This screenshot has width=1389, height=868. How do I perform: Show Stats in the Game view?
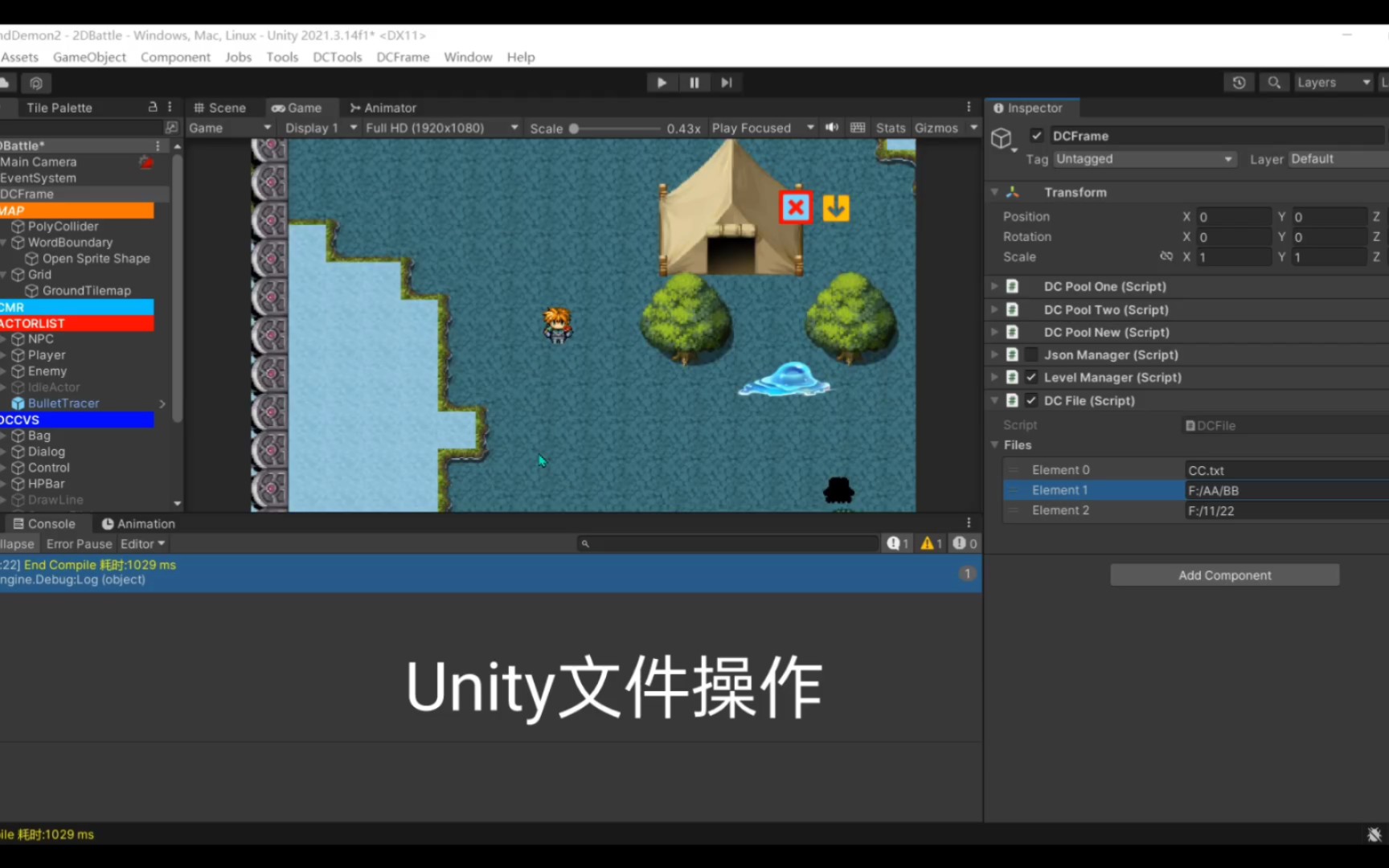(890, 127)
